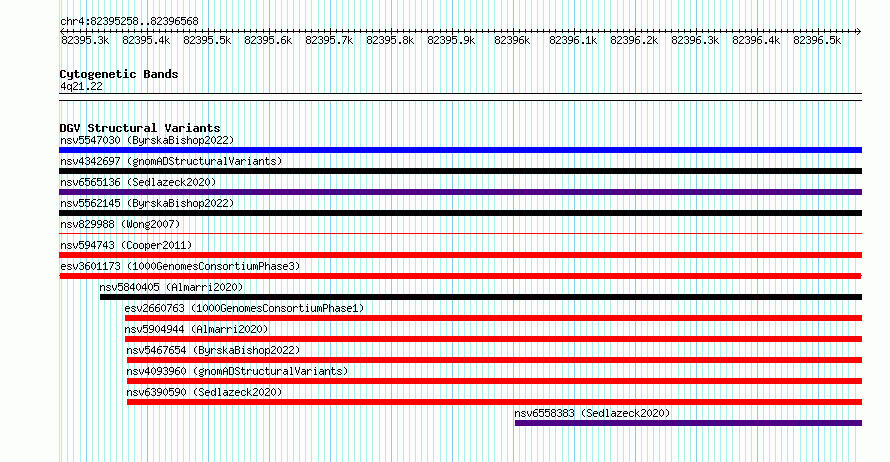Select the purple nsv6558383 variant bar
This screenshot has height=462, width=890.
point(689,423)
